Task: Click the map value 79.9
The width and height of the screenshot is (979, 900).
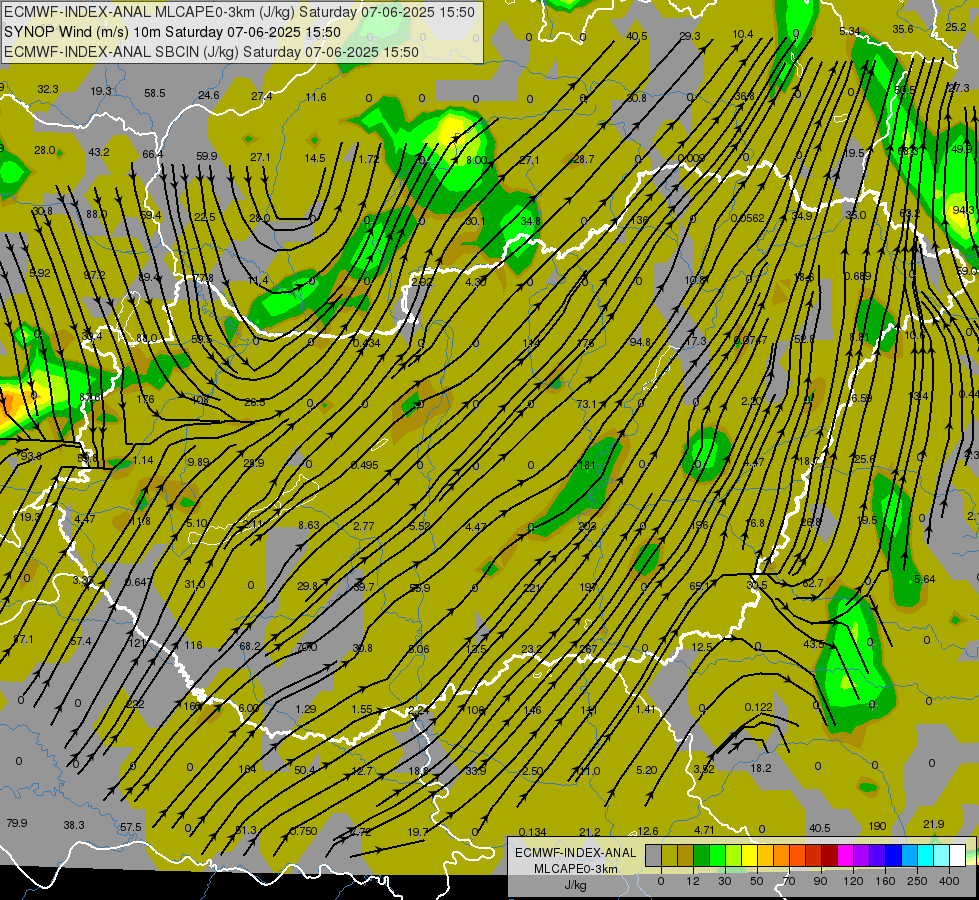Action: (x=17, y=823)
